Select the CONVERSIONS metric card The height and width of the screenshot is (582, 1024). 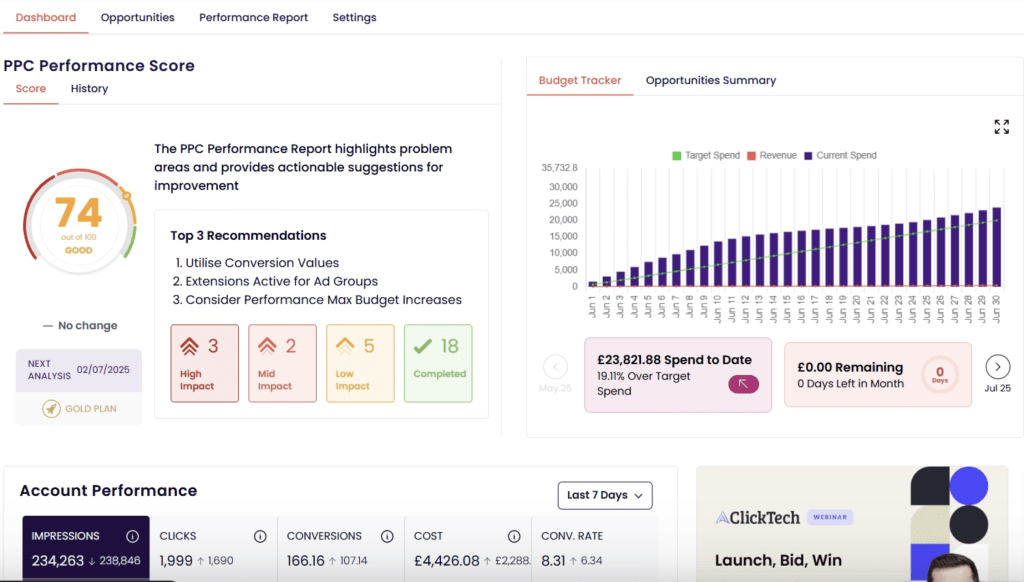point(340,548)
